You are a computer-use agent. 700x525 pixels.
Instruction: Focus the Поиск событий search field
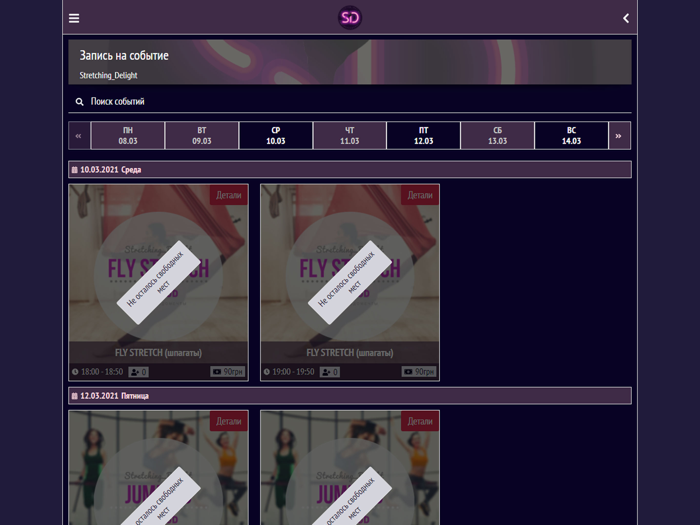coord(350,102)
